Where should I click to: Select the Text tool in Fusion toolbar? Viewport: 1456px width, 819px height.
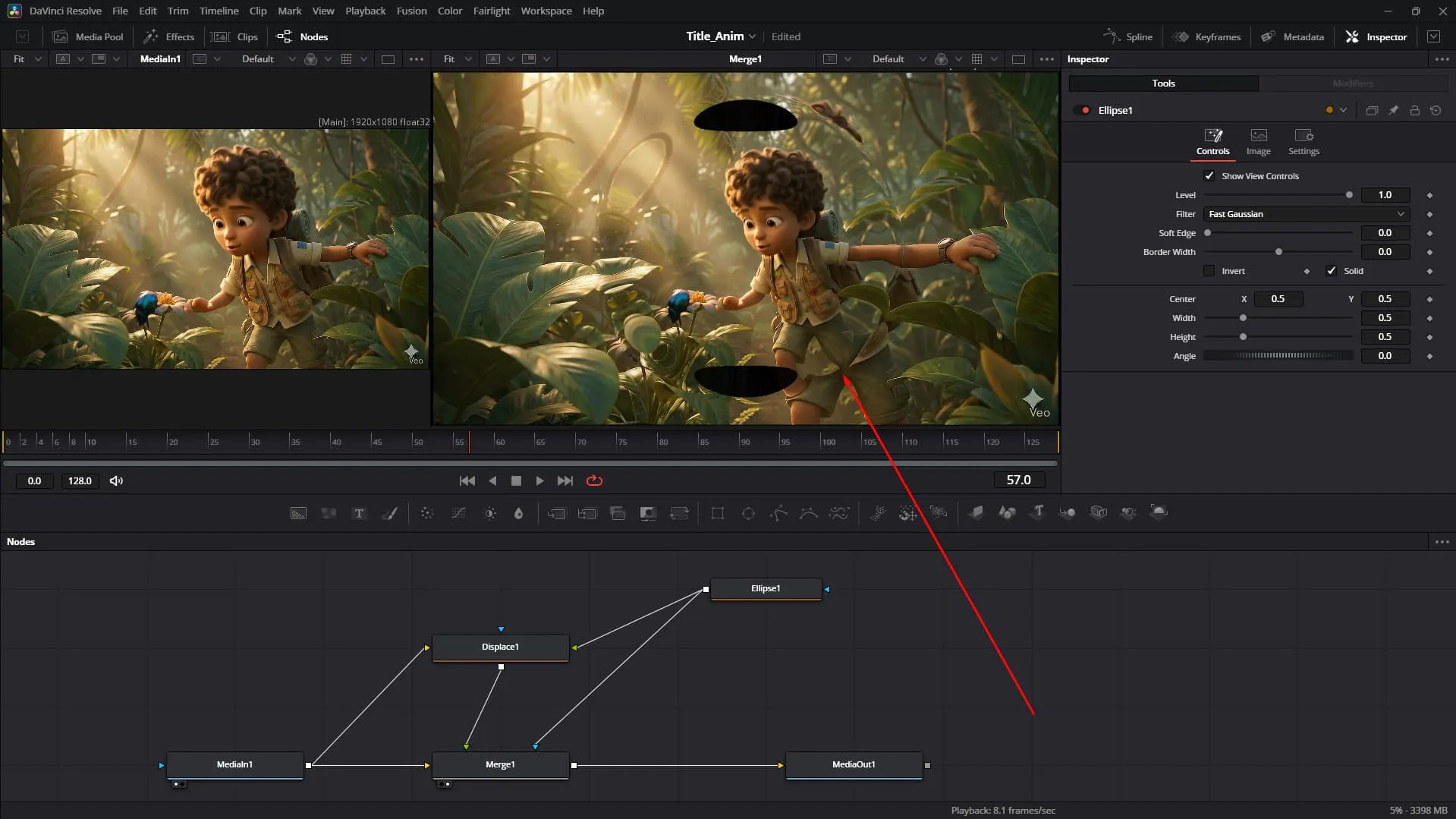coord(359,514)
